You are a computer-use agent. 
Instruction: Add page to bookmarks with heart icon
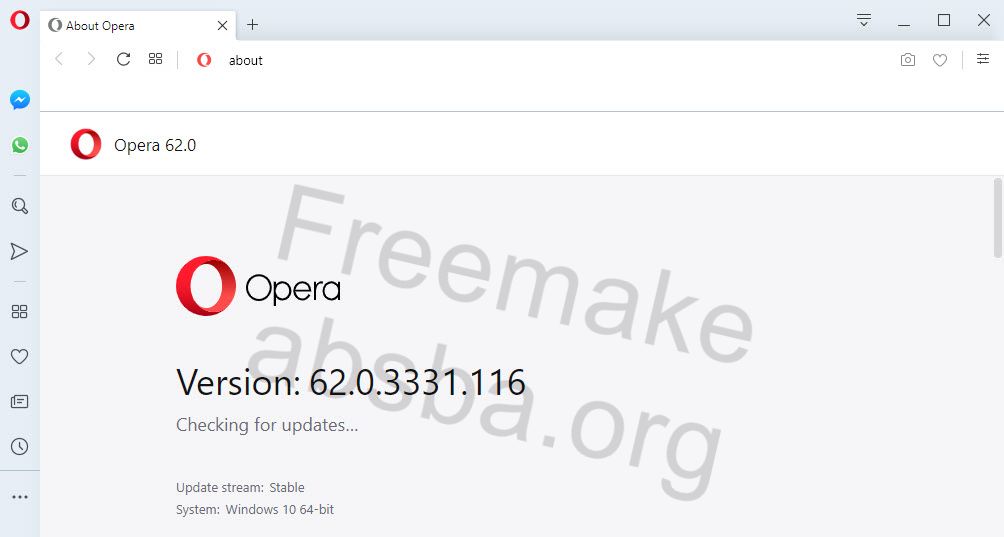tap(940, 60)
